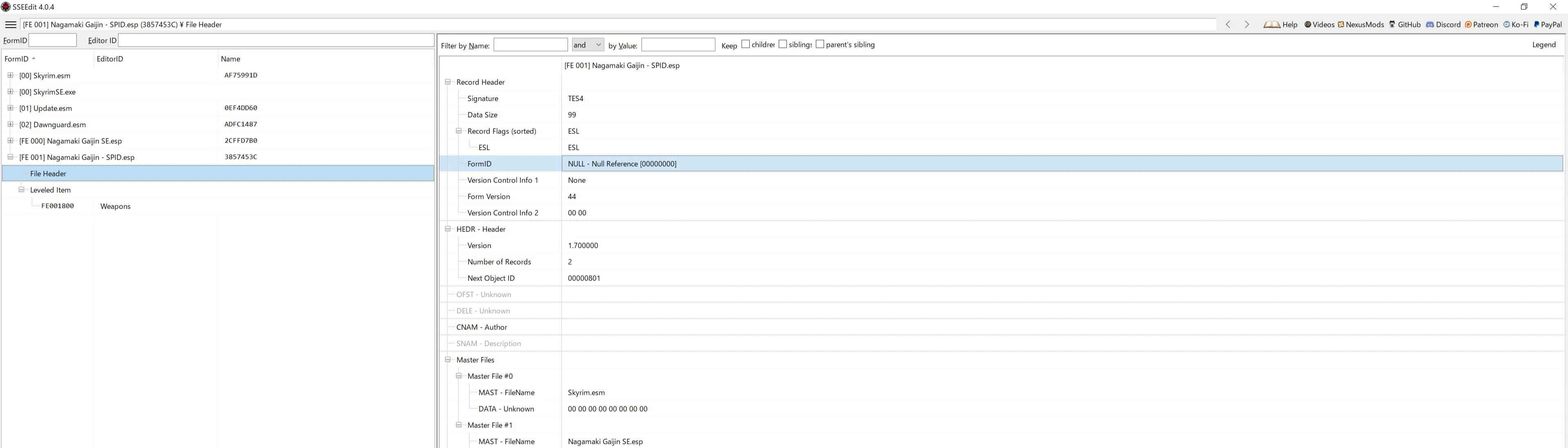
Task: Collapse [FE 001] Nagamaki Gaijin - SPID.esp node
Action: pyautogui.click(x=10, y=157)
